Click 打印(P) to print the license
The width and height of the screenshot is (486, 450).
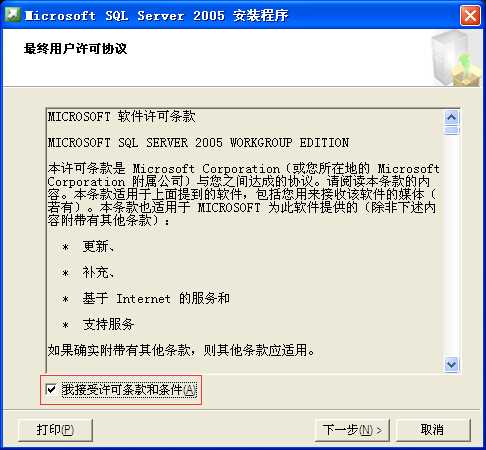[55, 430]
